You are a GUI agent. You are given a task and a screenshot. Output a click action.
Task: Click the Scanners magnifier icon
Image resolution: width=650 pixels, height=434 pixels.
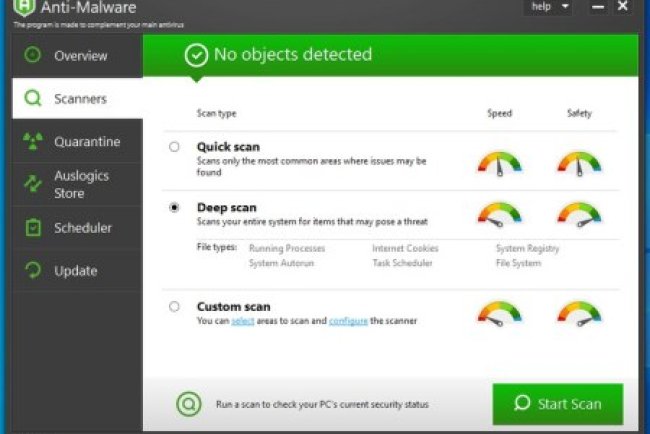33,98
